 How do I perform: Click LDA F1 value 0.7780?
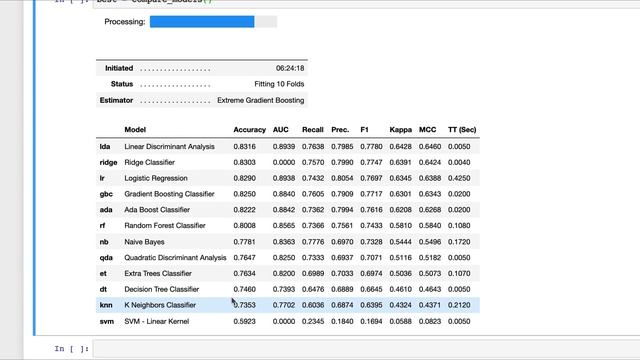point(371,147)
